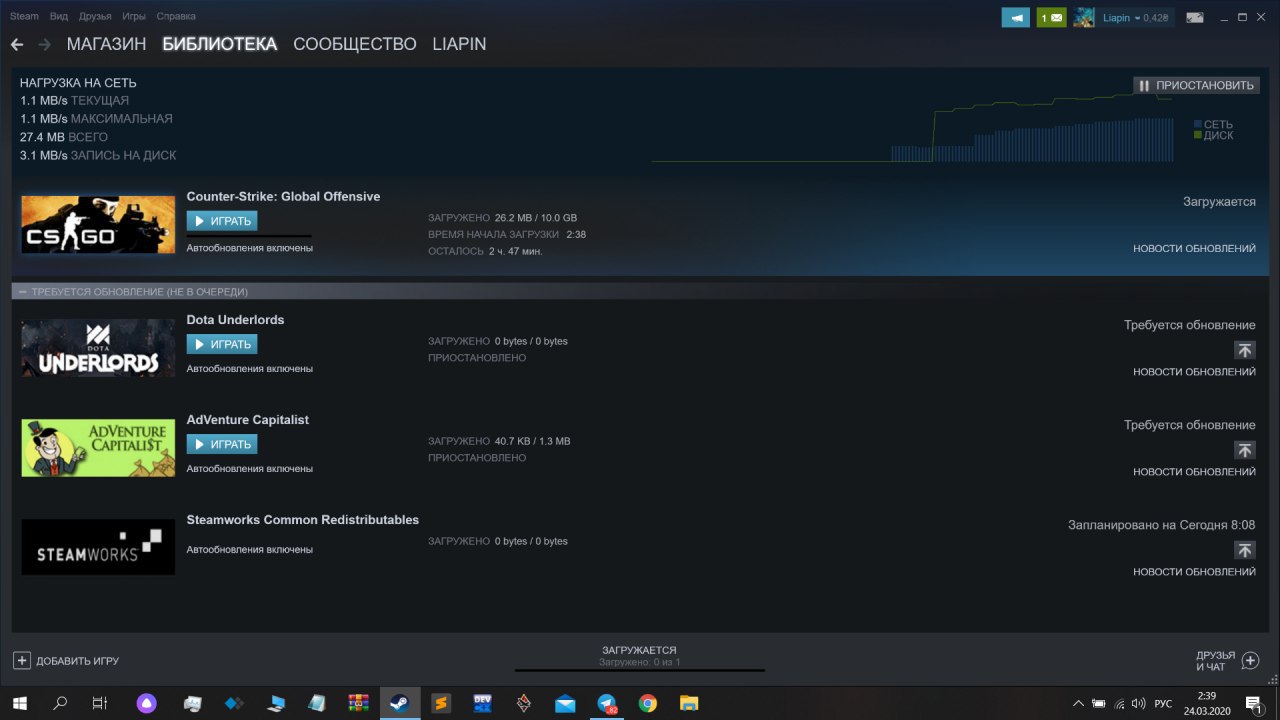Viewport: 1280px width, 720px height.
Task: Pause downloads with ПРИОСТАНОВИТЬ button
Action: click(x=1196, y=85)
